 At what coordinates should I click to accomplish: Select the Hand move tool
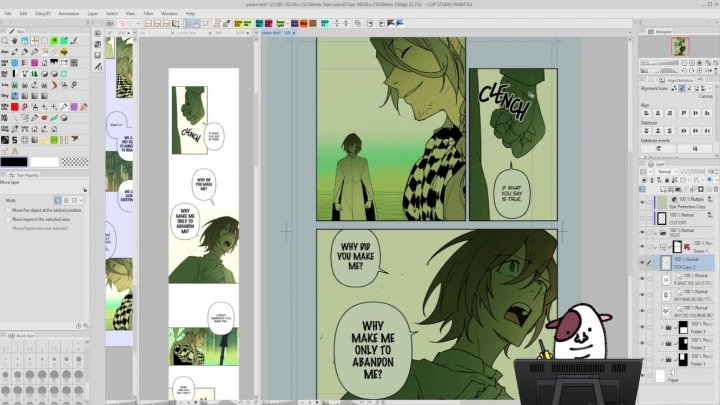click(15, 41)
